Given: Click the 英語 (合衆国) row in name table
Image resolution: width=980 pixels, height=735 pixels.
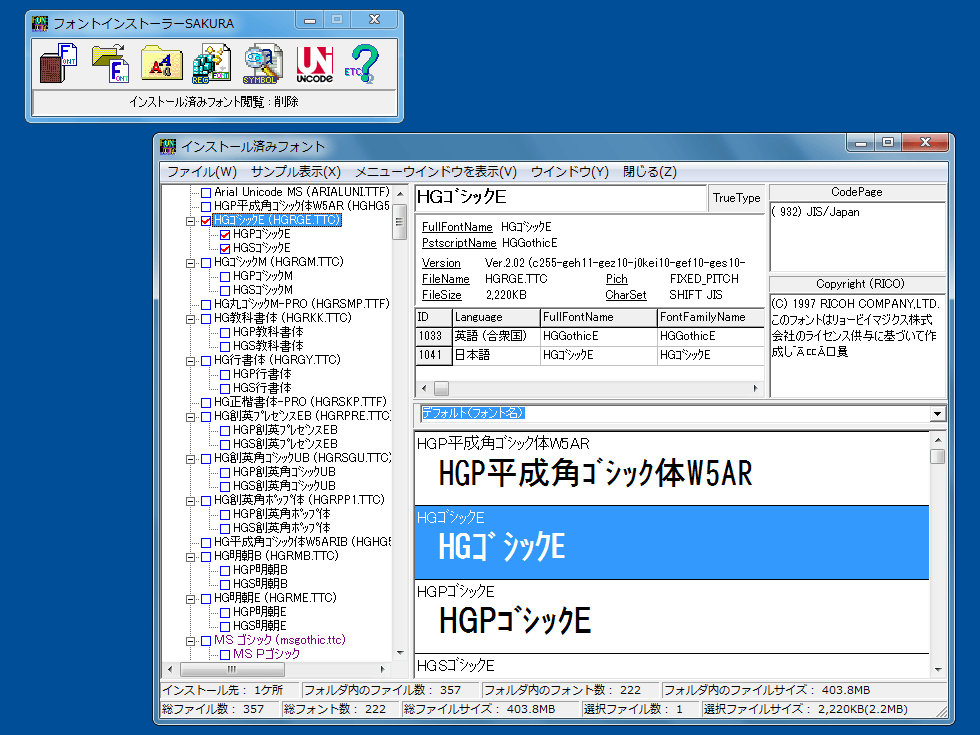Looking at the screenshot, I should (589, 336).
